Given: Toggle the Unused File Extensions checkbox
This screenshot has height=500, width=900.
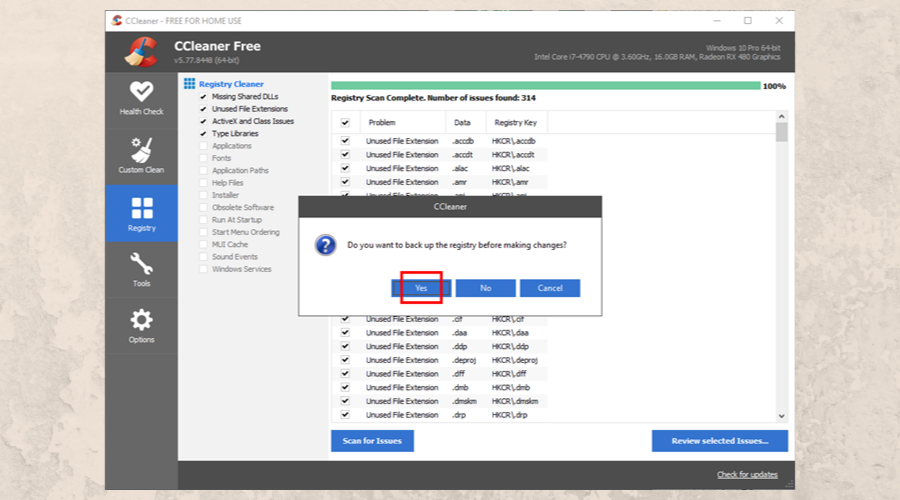Looking at the screenshot, I should click(204, 109).
